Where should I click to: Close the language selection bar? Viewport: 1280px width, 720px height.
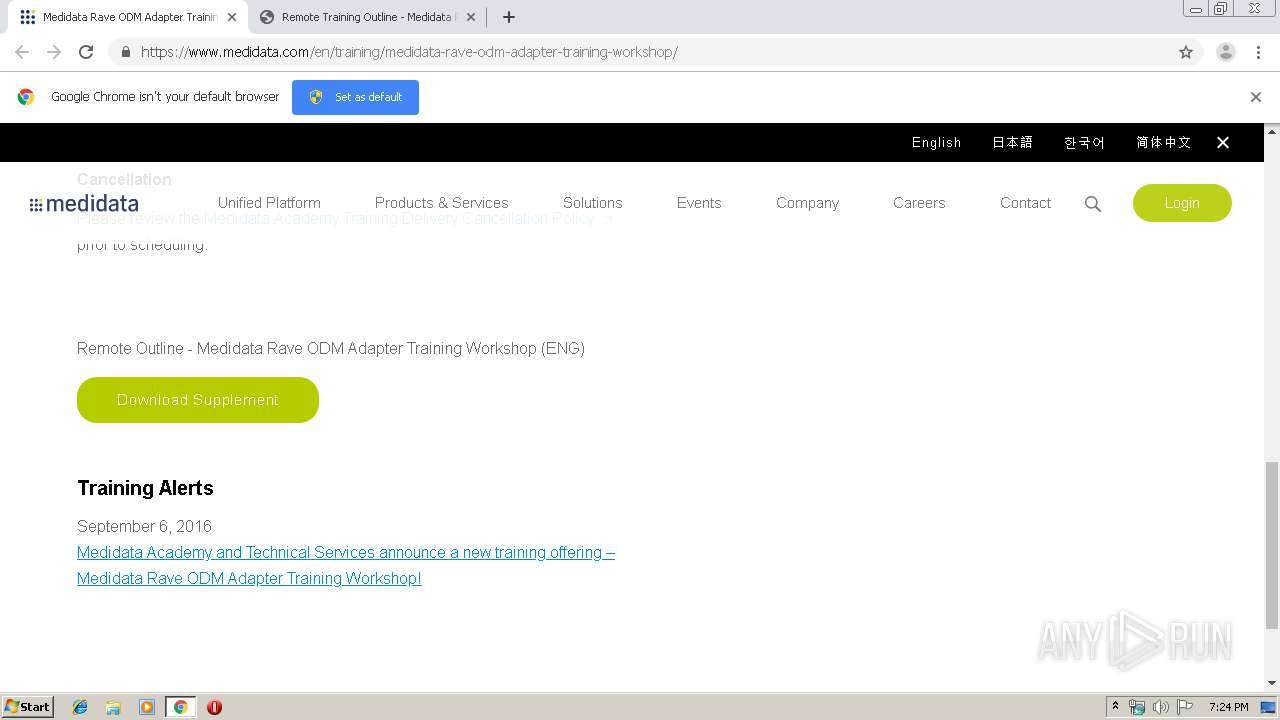[x=1223, y=143]
